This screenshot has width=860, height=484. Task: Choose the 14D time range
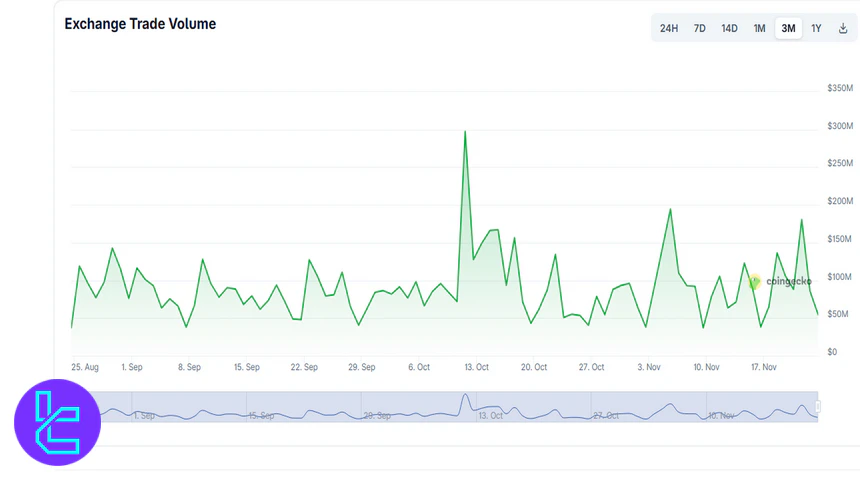729,29
